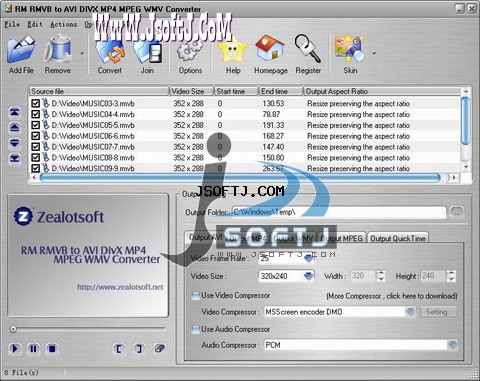Switch to Output QuickTime tab
This screenshot has width=480, height=381.
[x=398, y=238]
